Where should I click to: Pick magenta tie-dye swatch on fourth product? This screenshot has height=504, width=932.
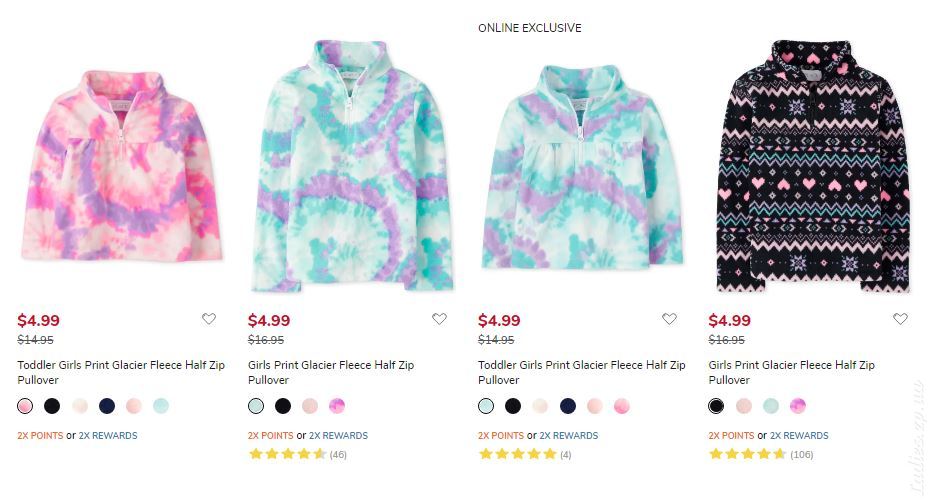point(798,406)
